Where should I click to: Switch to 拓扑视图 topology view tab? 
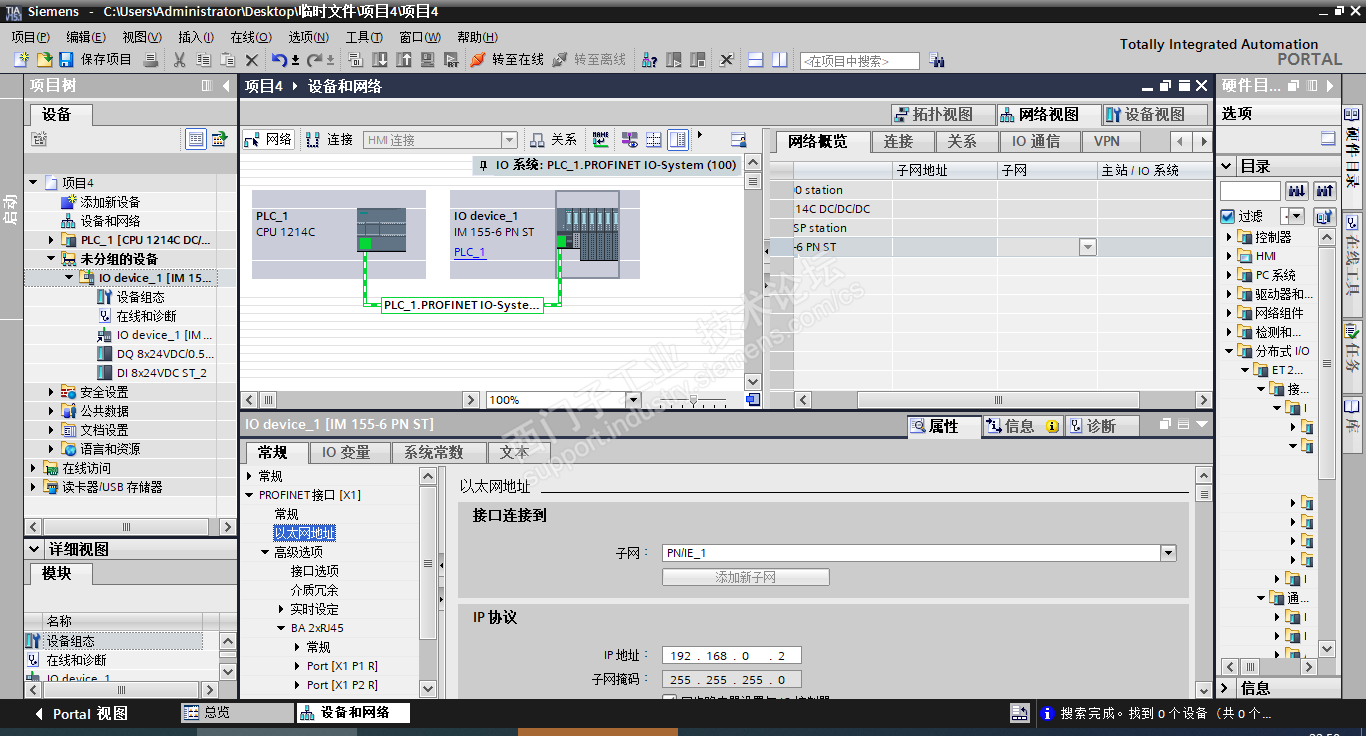coord(944,114)
